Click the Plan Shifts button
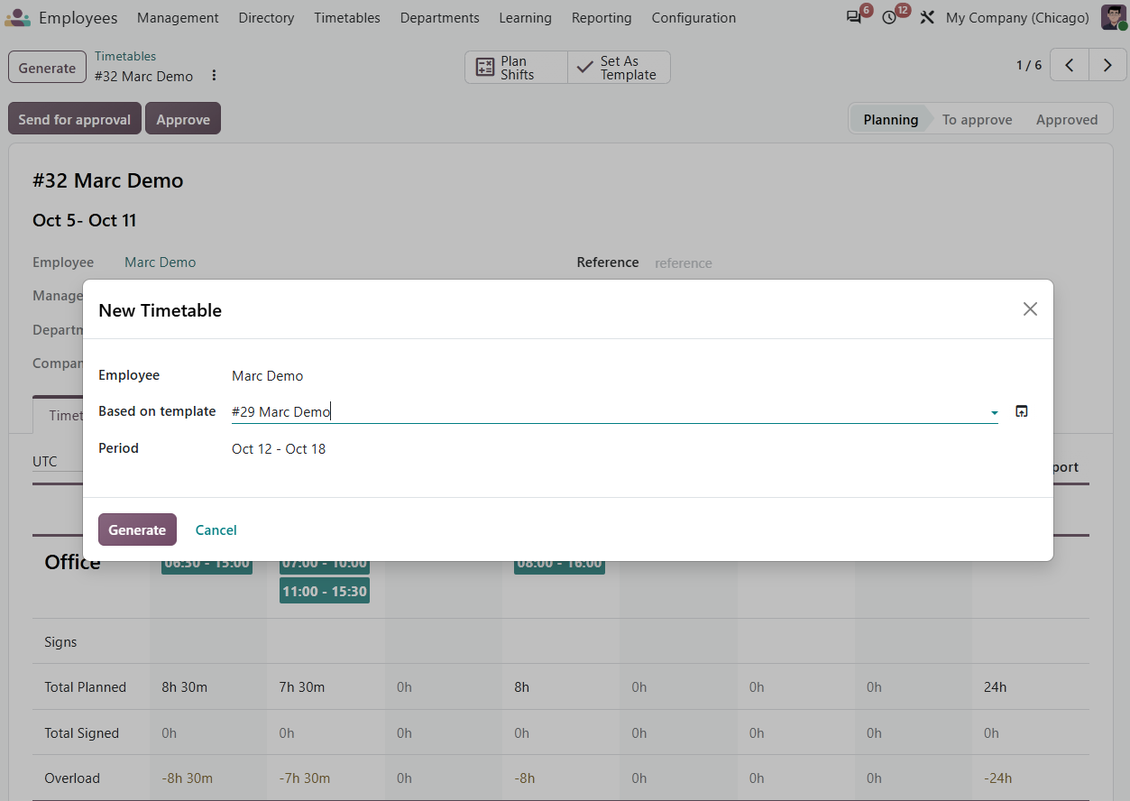 pos(516,68)
